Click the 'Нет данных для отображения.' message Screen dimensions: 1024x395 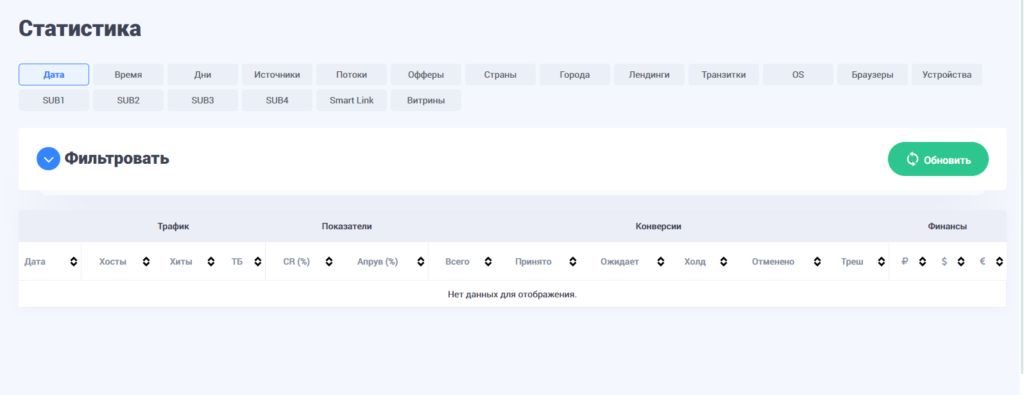tap(512, 294)
